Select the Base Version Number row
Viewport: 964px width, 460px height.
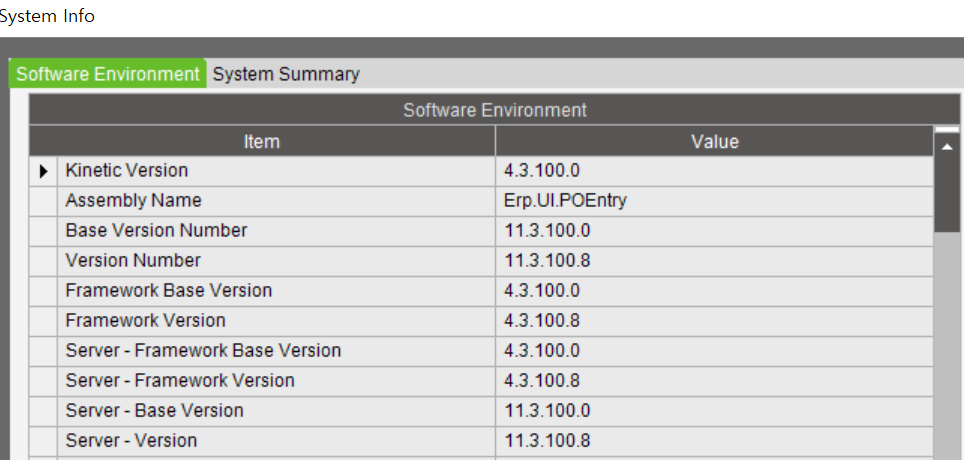[x=481, y=231]
